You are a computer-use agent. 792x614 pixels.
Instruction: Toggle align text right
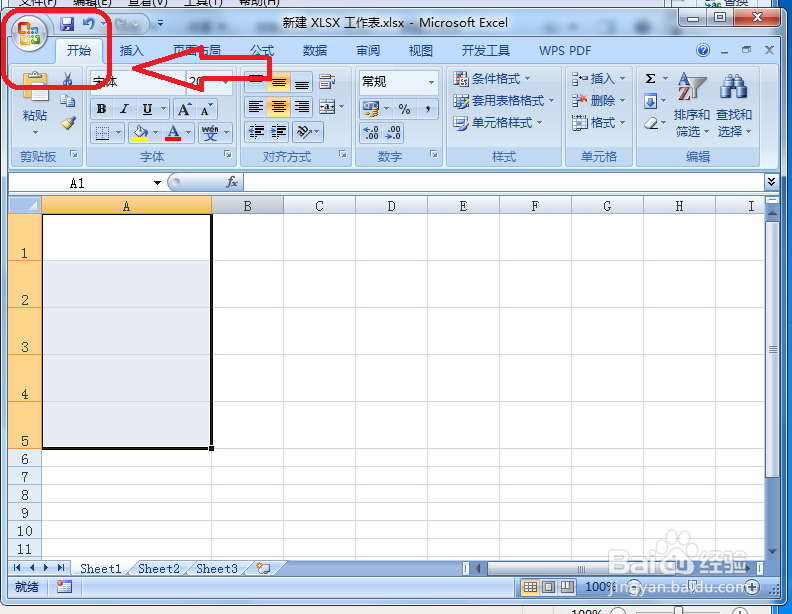coord(302,107)
